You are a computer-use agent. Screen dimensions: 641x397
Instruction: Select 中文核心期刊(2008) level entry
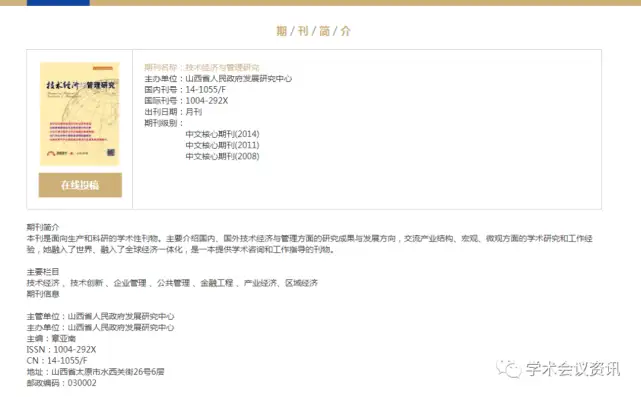tap(222, 156)
